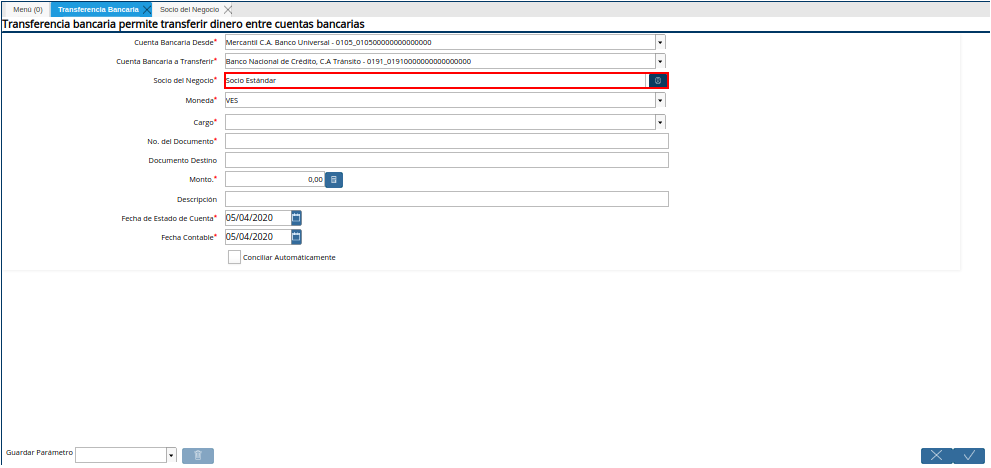The image size is (991, 468).
Task: Open calendar for Fecha Contable
Action: 296,237
